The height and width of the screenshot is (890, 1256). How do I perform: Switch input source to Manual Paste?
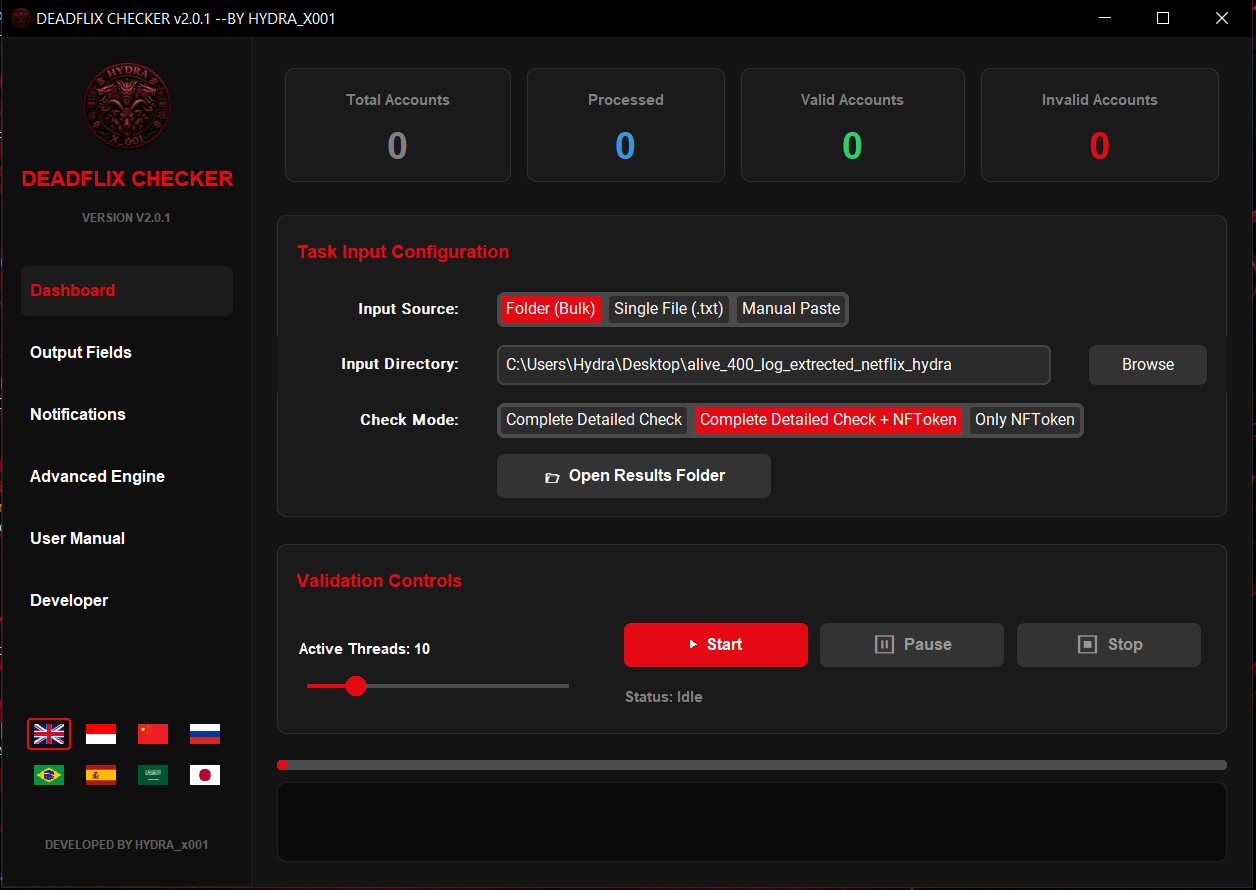coord(791,309)
